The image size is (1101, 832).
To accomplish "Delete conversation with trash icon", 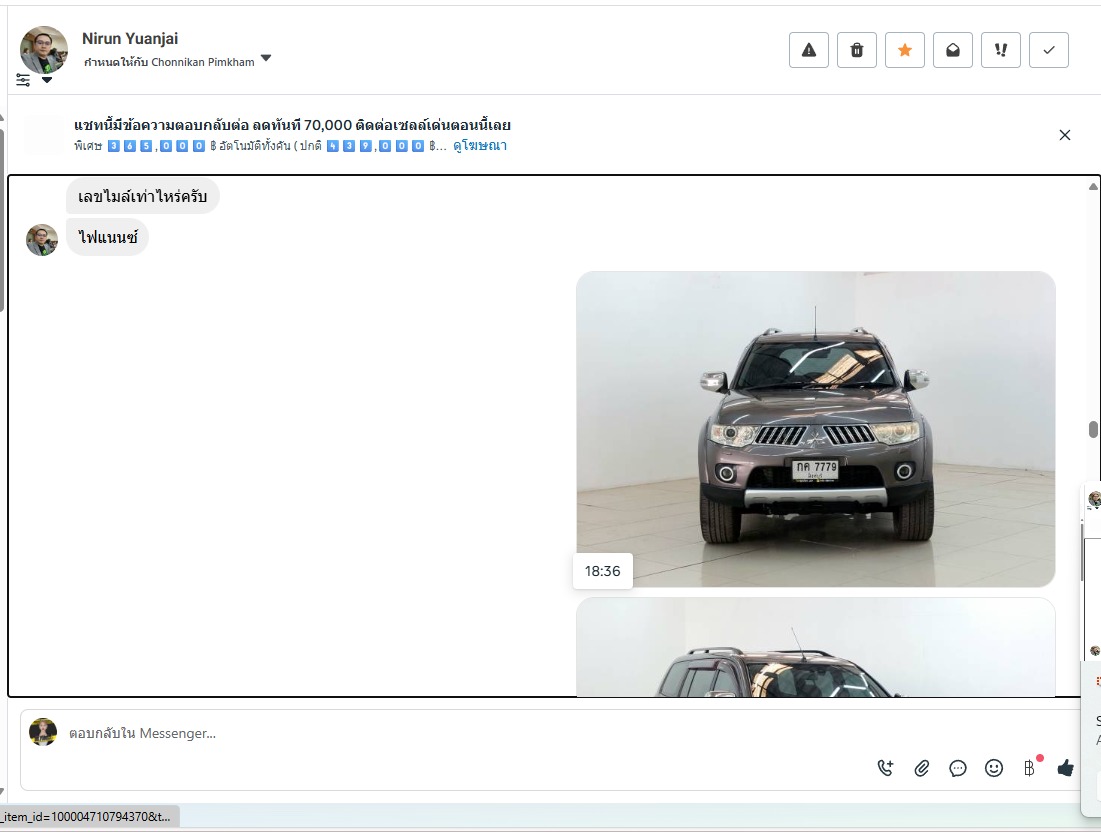I will pyautogui.click(x=856, y=50).
